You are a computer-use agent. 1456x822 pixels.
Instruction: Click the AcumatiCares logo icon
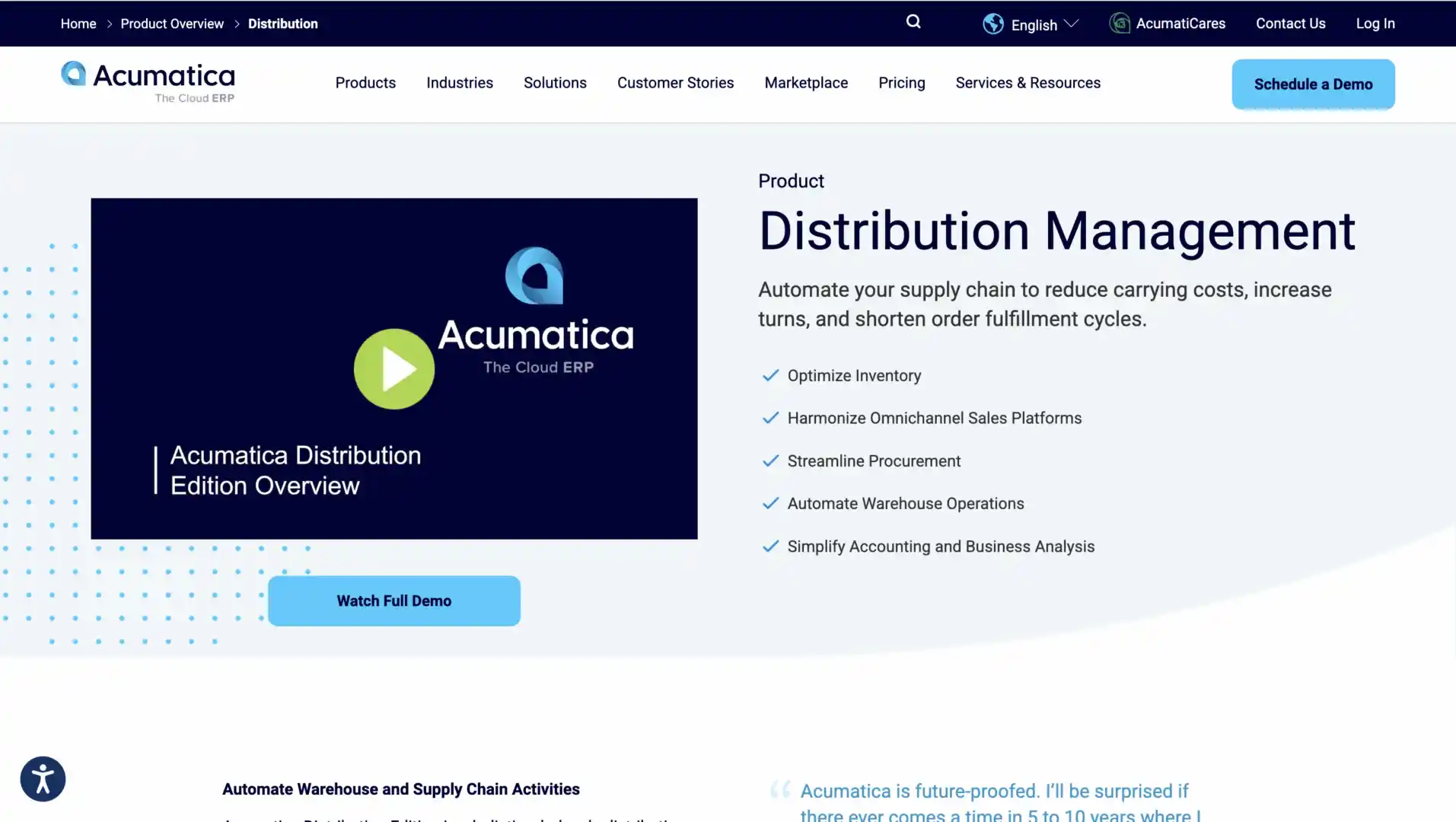coord(1120,24)
